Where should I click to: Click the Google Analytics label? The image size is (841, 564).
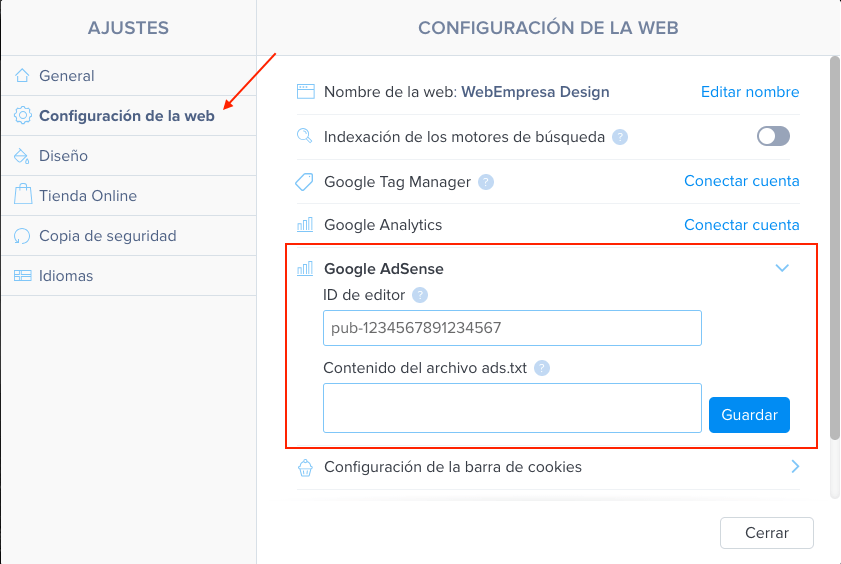[x=383, y=225]
